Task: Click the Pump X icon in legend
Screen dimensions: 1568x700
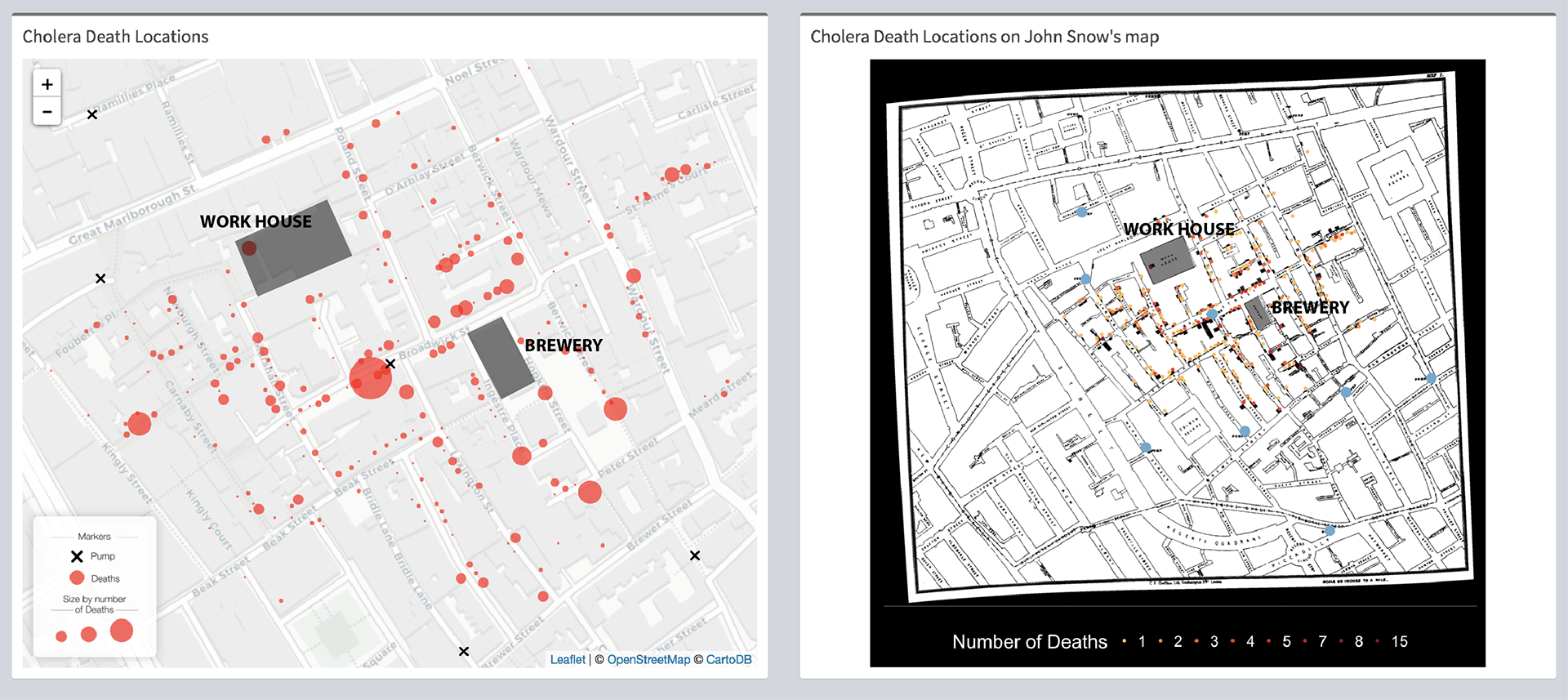Action: 77,556
